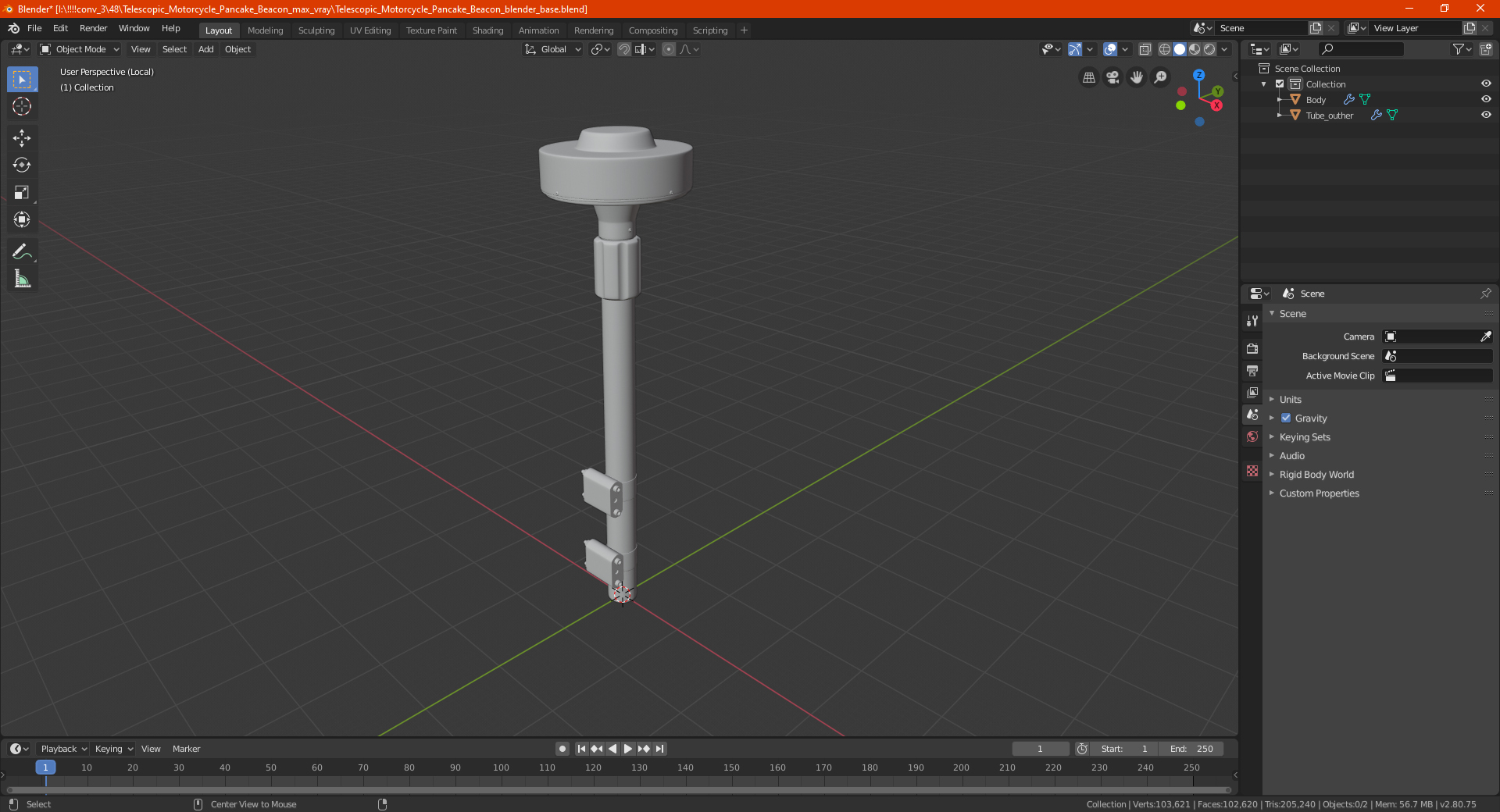
Task: Switch to the Shading workspace tab
Action: point(487,30)
